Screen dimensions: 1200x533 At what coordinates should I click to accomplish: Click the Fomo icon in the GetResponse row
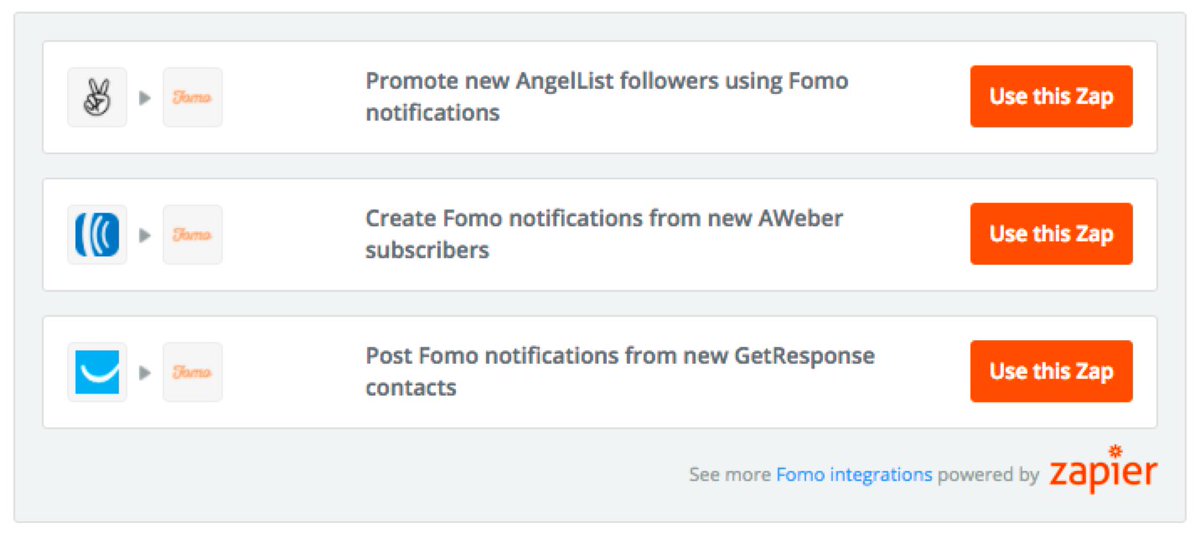(192, 372)
